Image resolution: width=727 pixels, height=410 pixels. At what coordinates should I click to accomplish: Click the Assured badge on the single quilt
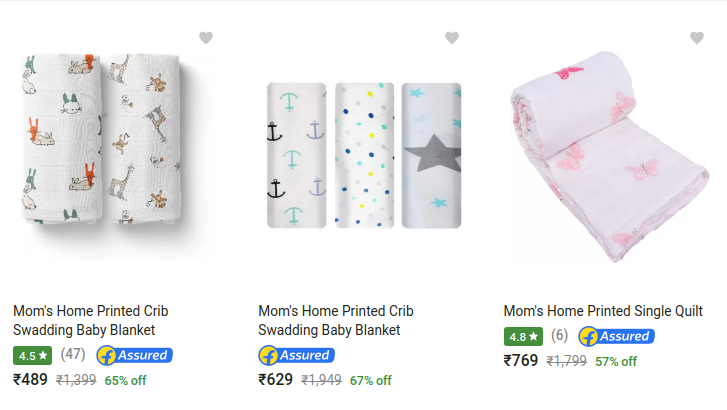(x=616, y=337)
